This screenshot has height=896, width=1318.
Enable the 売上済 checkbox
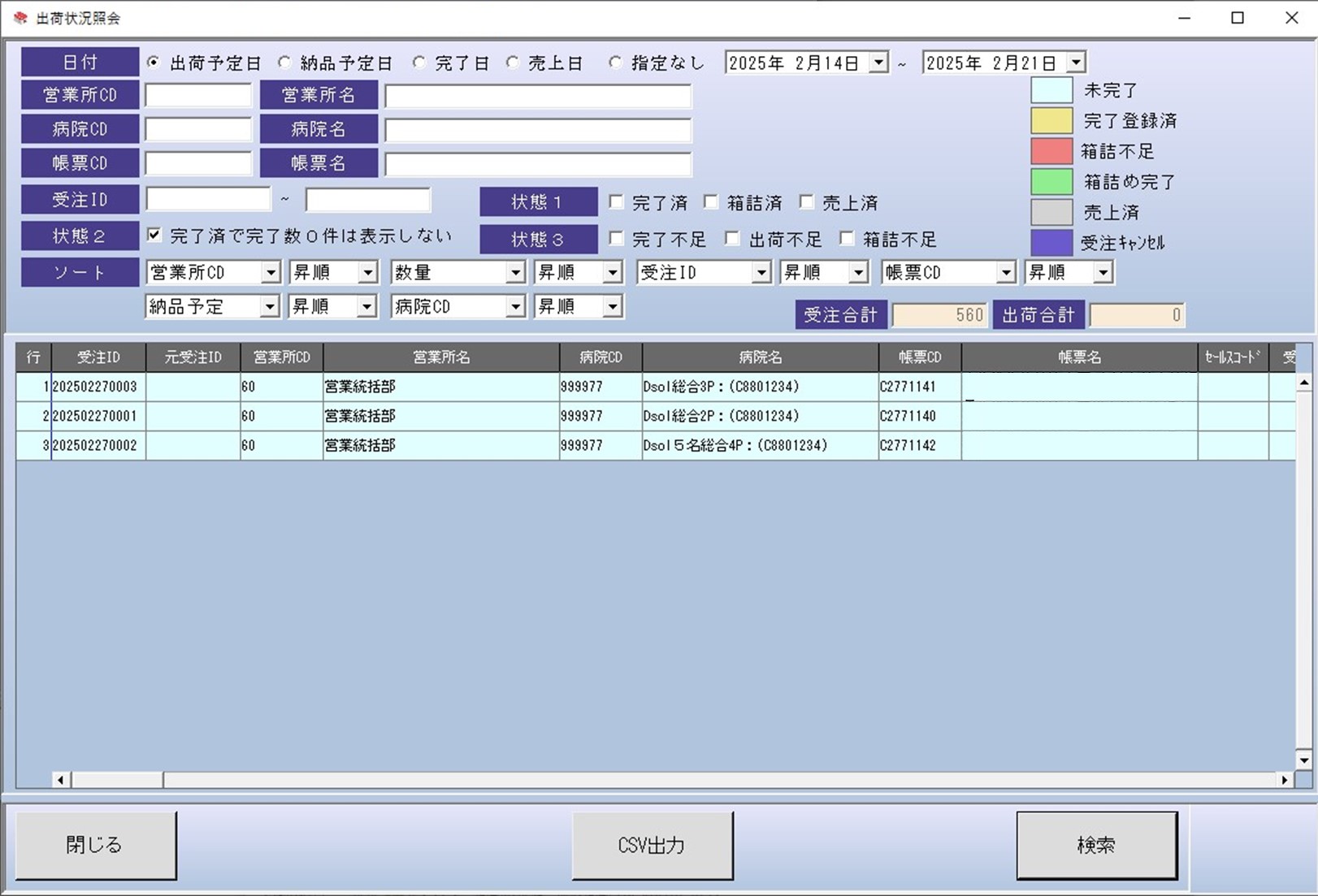coord(806,201)
